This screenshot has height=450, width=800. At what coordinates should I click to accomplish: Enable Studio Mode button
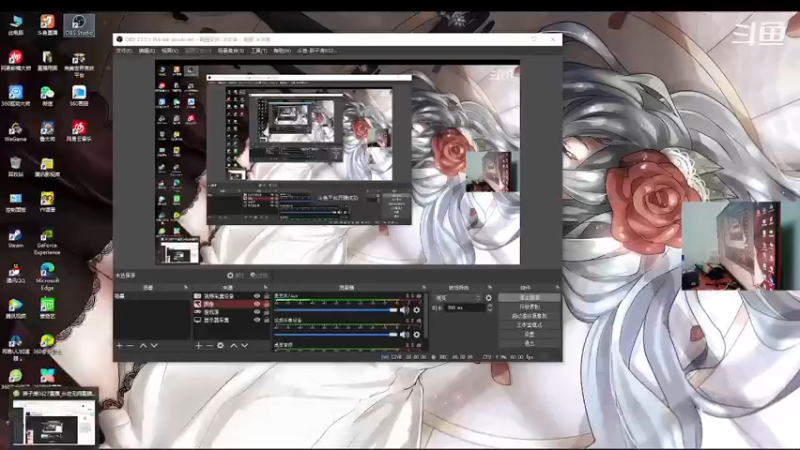529,325
